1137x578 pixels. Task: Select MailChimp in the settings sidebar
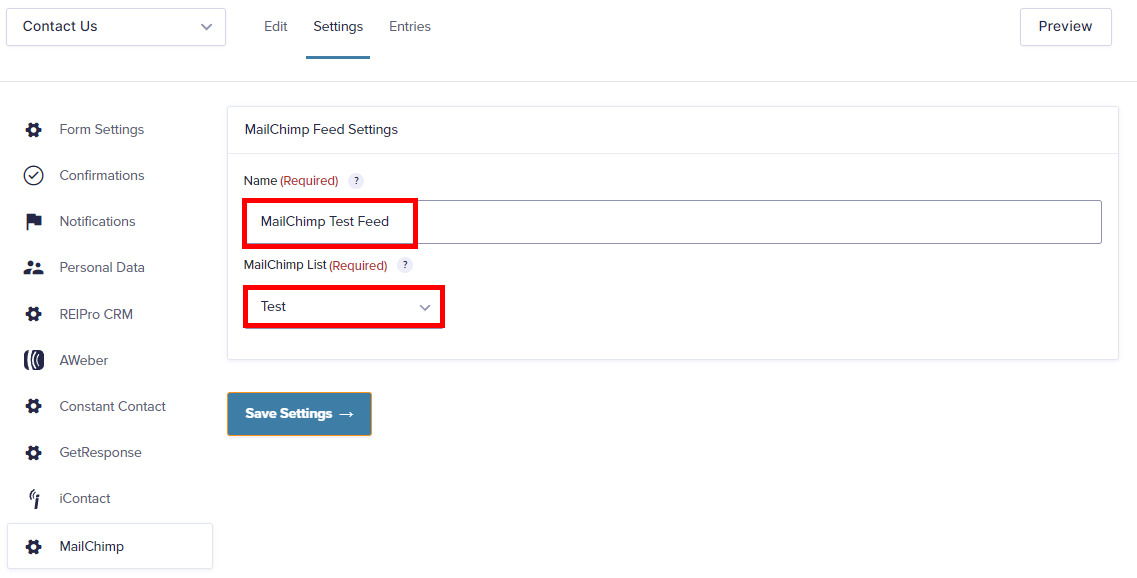point(109,546)
